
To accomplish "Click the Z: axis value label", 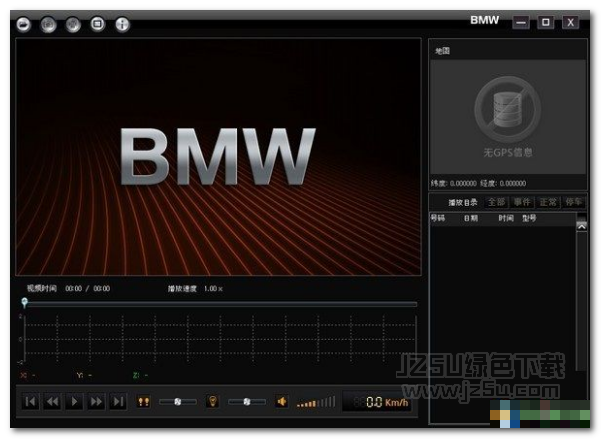I will pos(140,375).
